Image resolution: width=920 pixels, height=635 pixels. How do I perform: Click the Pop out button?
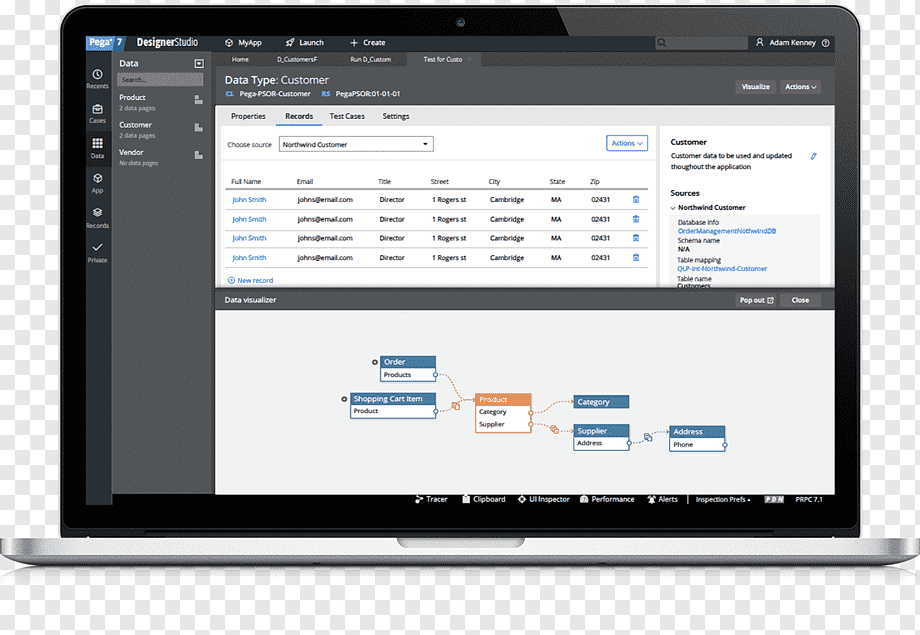756,300
